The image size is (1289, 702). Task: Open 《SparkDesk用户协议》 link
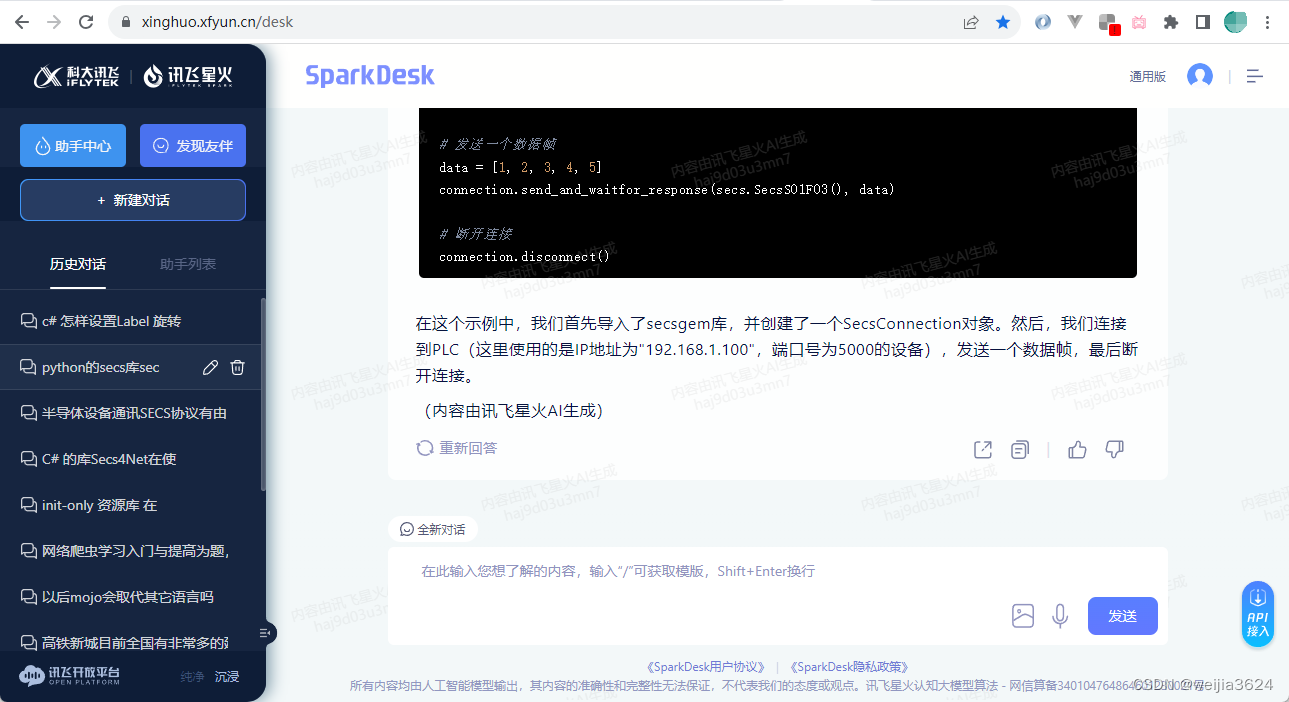point(706,667)
